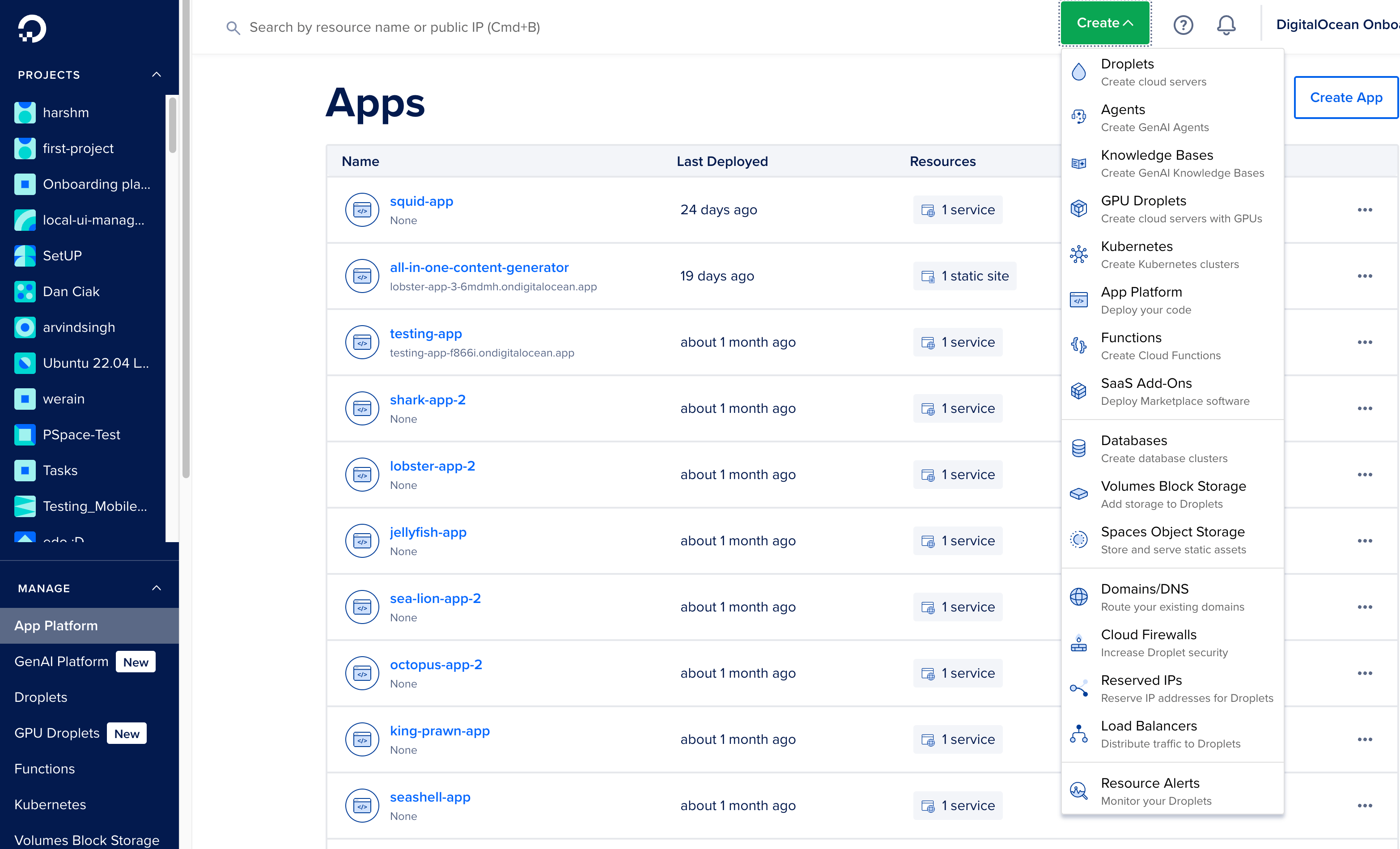Click the GPU Droplets cube icon in Create menu
Image resolution: width=1400 pixels, height=849 pixels.
[1078, 208]
